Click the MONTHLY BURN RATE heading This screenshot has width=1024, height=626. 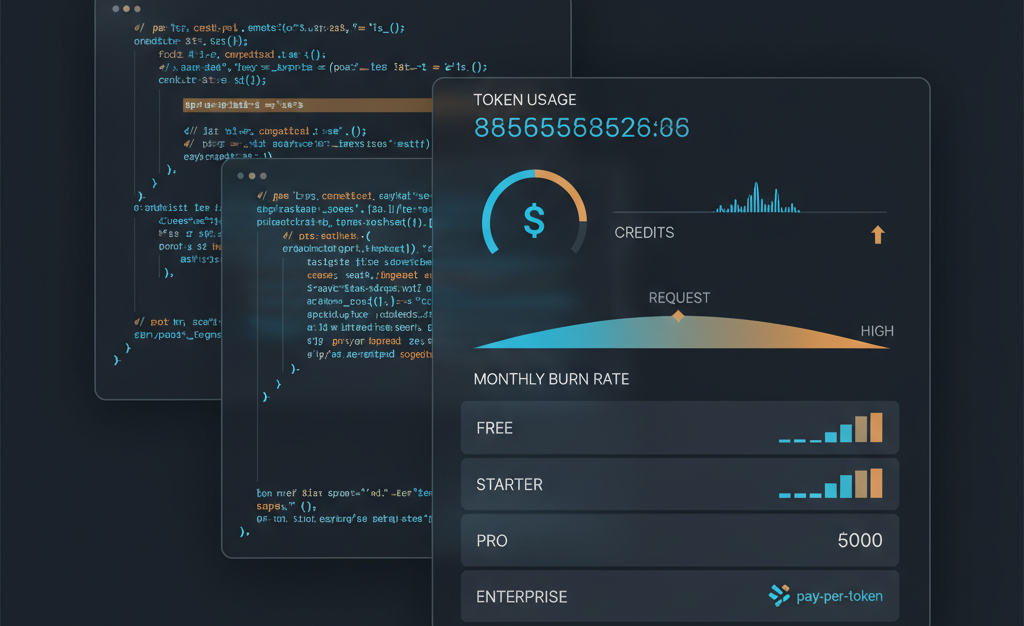(x=551, y=379)
